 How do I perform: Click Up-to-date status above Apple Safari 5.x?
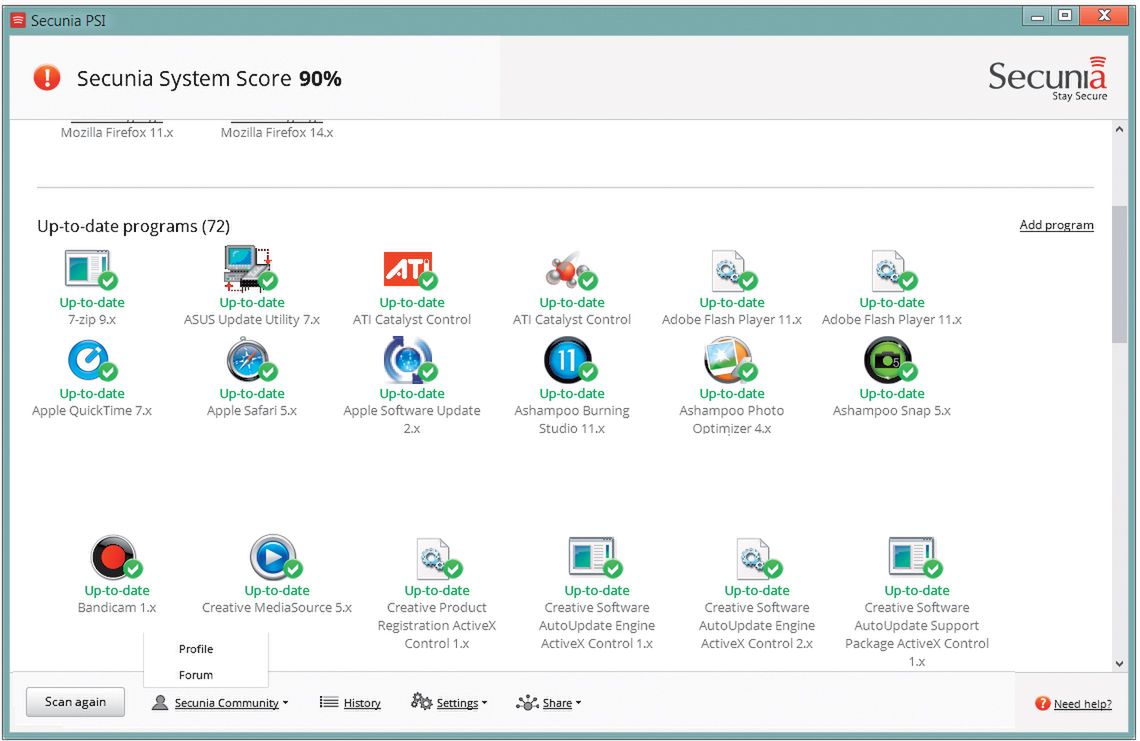(x=252, y=393)
